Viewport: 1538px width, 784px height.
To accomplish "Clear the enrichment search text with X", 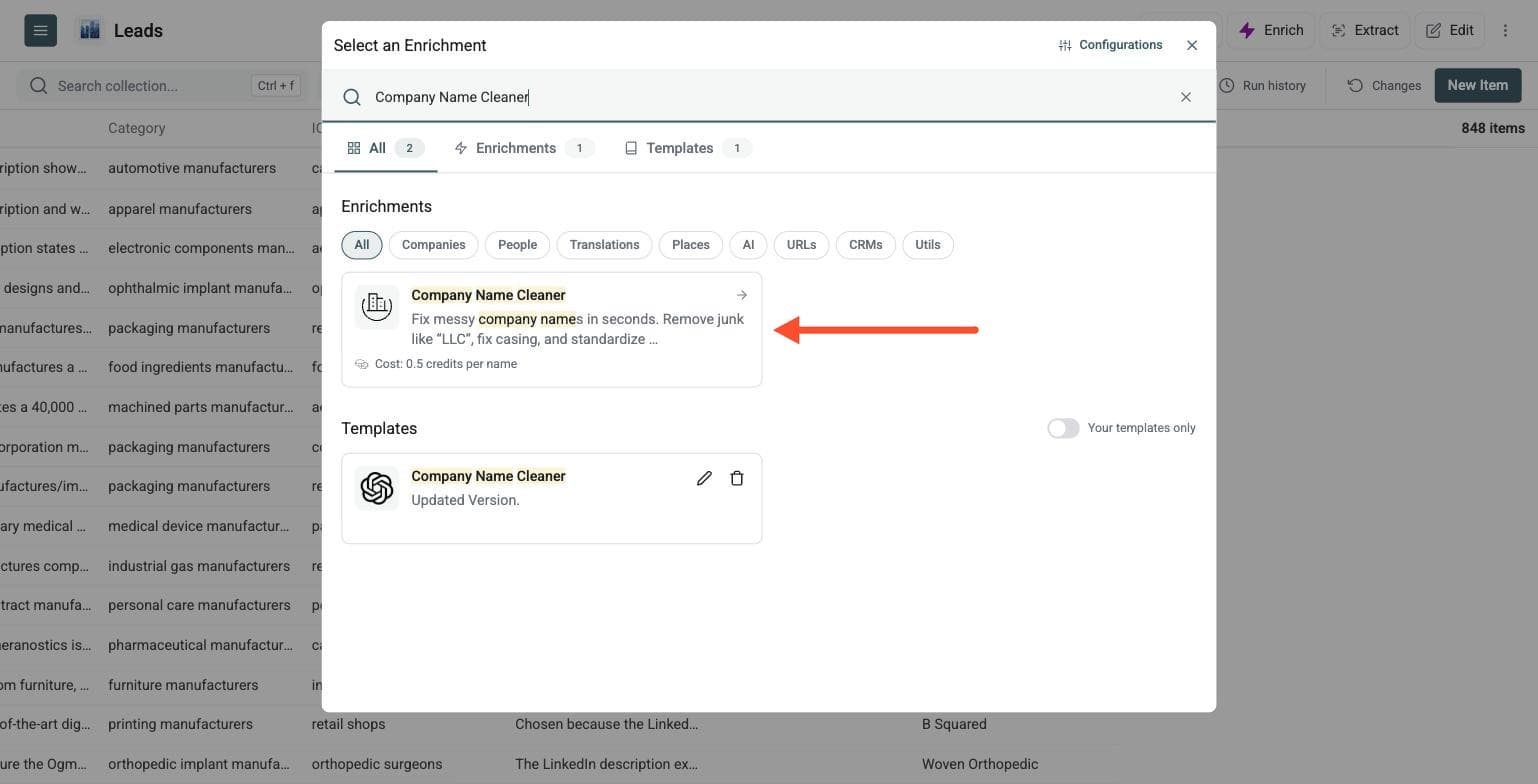I will (x=1185, y=97).
